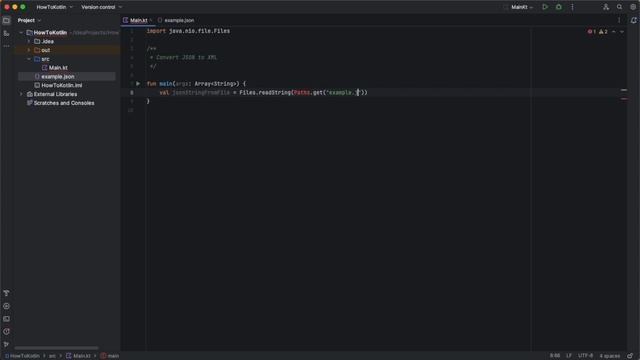Open the Services tool window icon

(6, 306)
